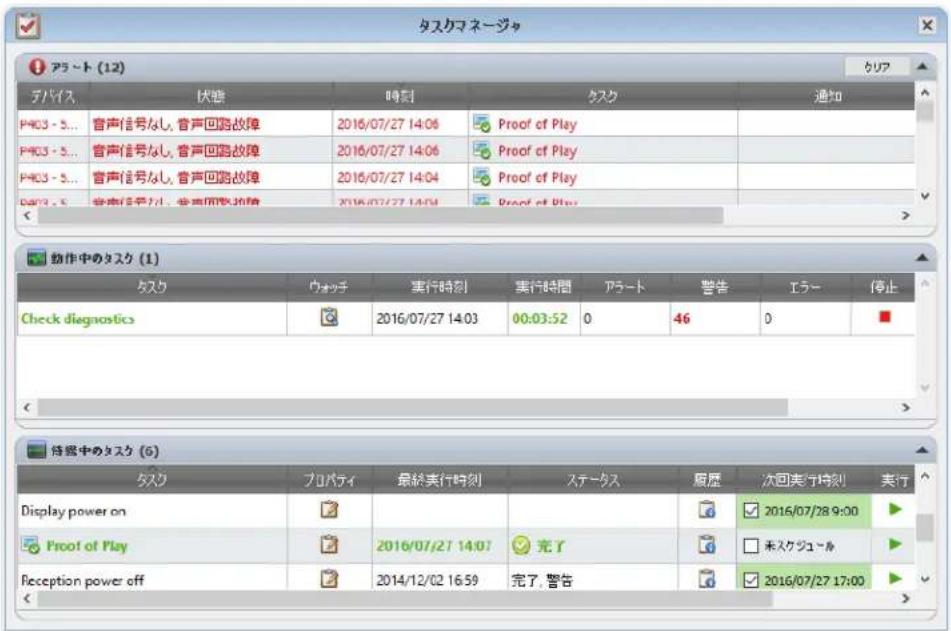
Task: Click the 最終実行時刻 column header
Action: (440, 481)
